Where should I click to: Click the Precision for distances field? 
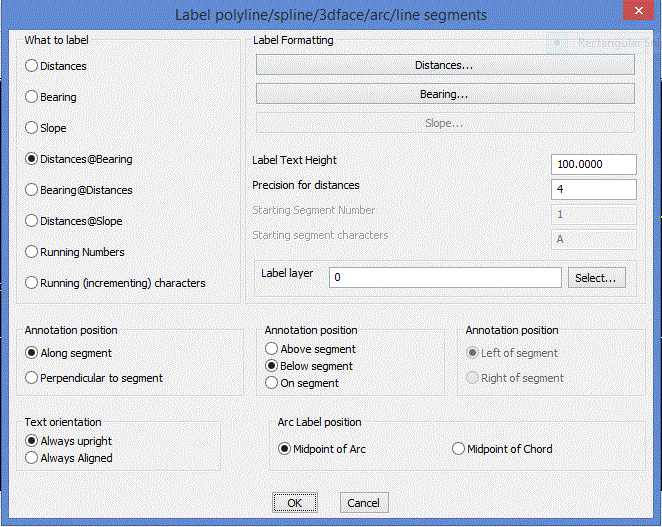tap(593, 189)
